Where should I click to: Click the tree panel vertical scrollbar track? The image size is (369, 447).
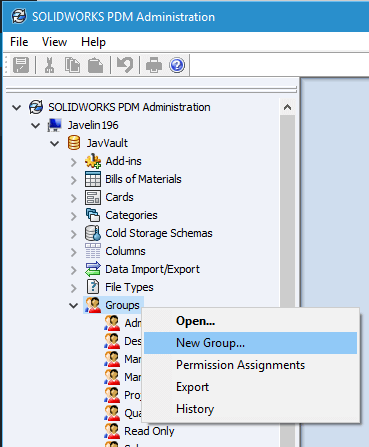pyautogui.click(x=287, y=210)
